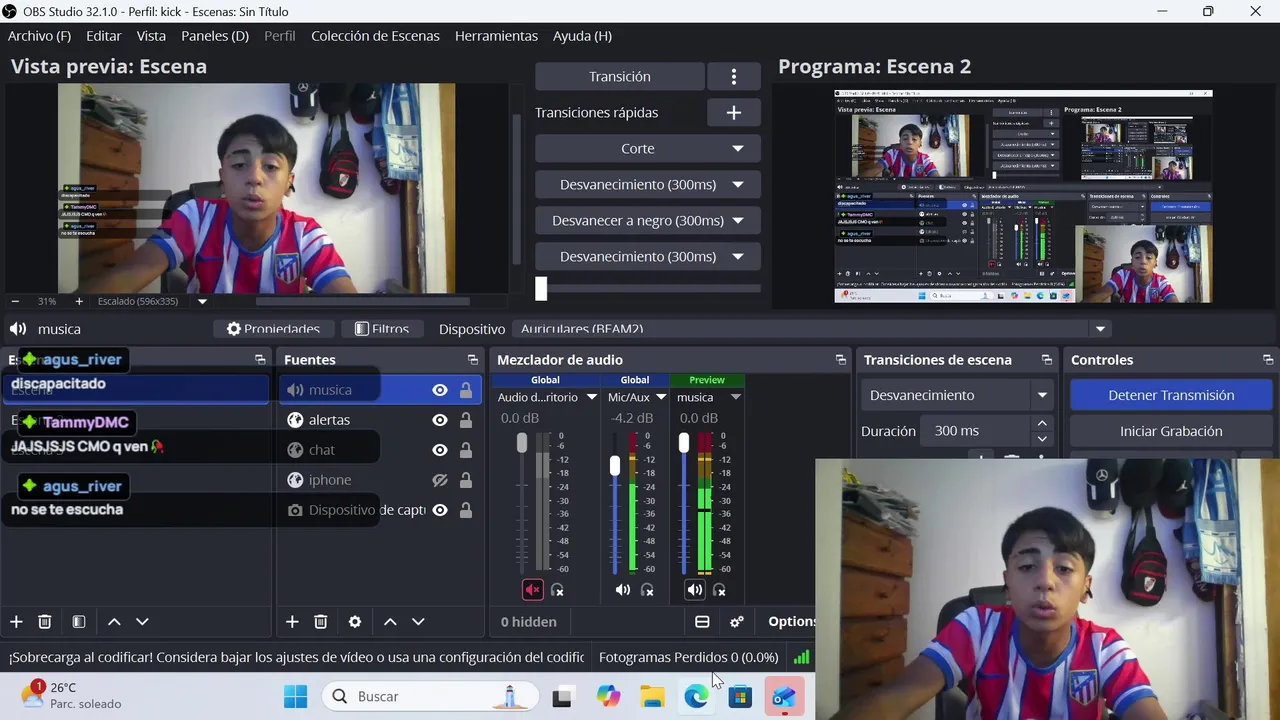
Task: Remove selected source with the trash icon
Action: [321, 622]
